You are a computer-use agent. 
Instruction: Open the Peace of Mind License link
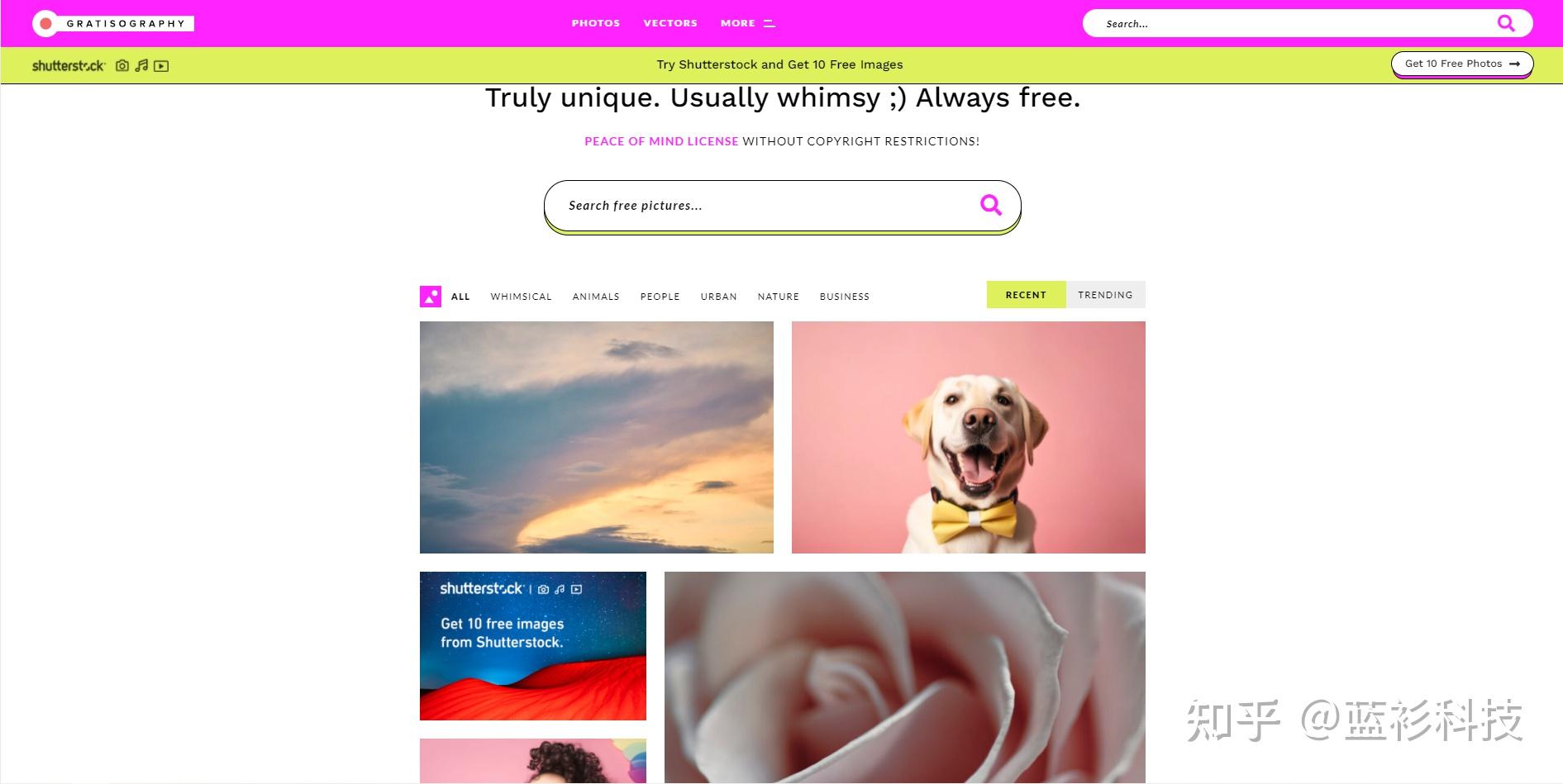(x=661, y=141)
